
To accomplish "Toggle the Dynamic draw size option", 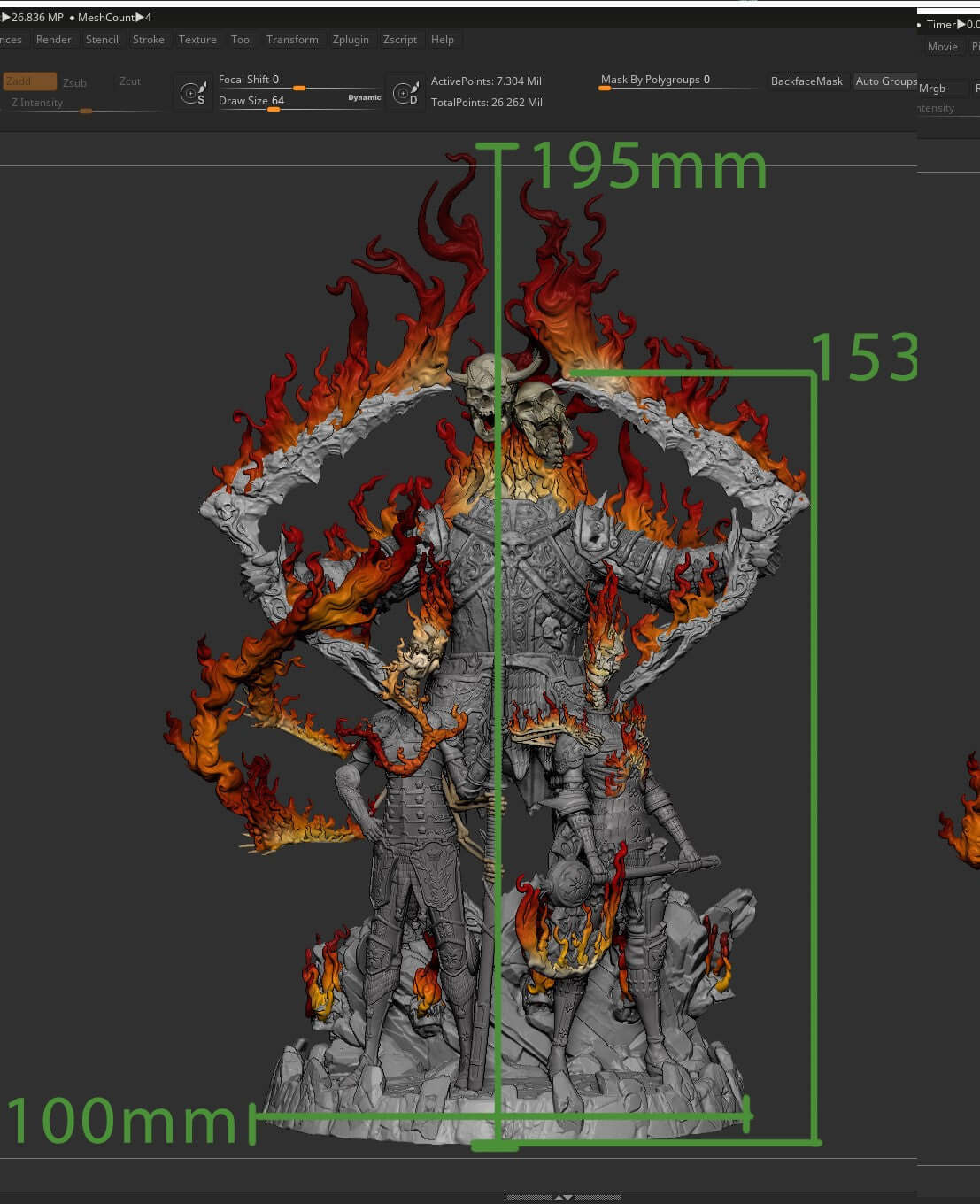I will coord(364,97).
